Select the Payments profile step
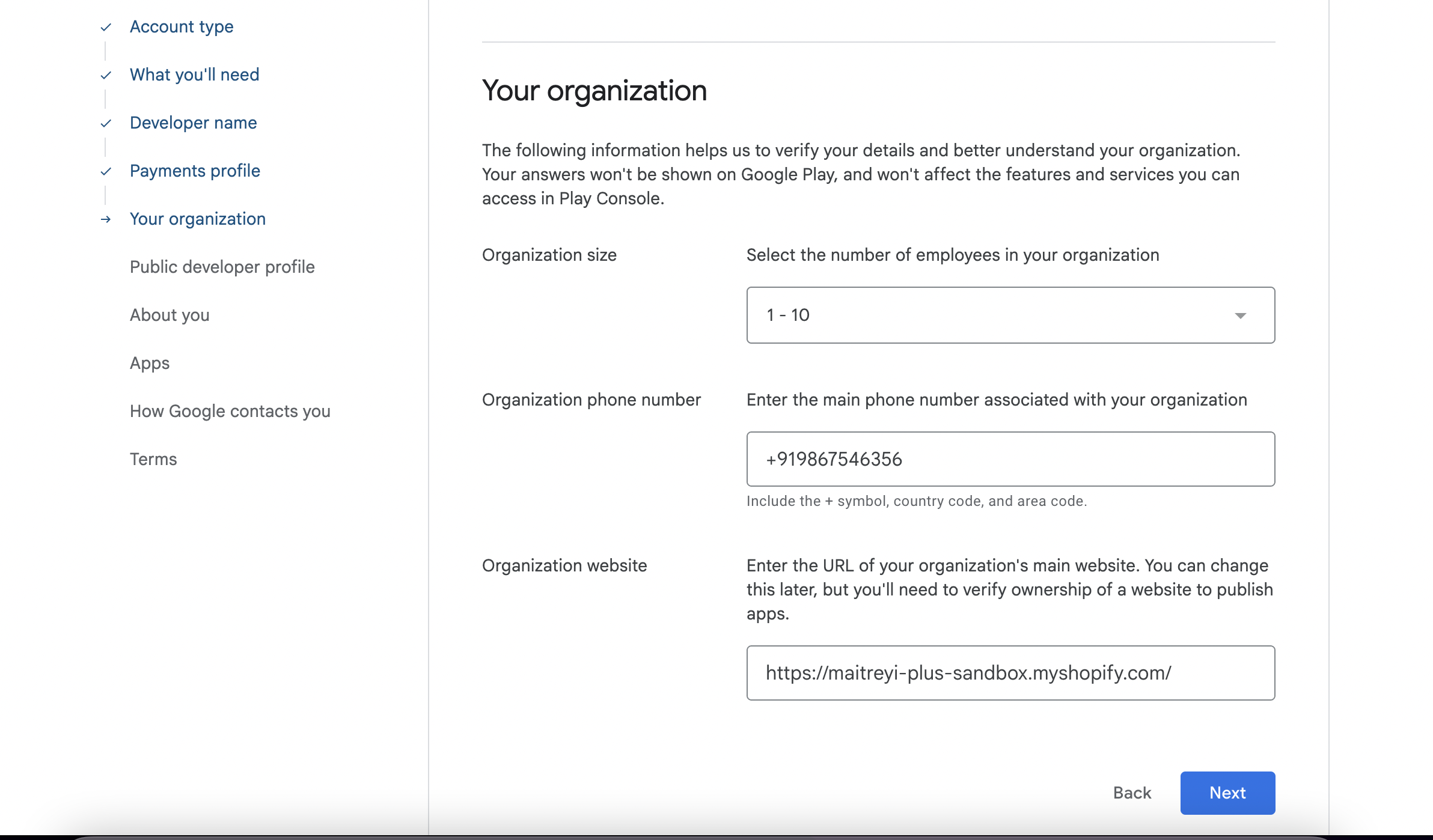This screenshot has height=840, width=1433. coord(195,171)
